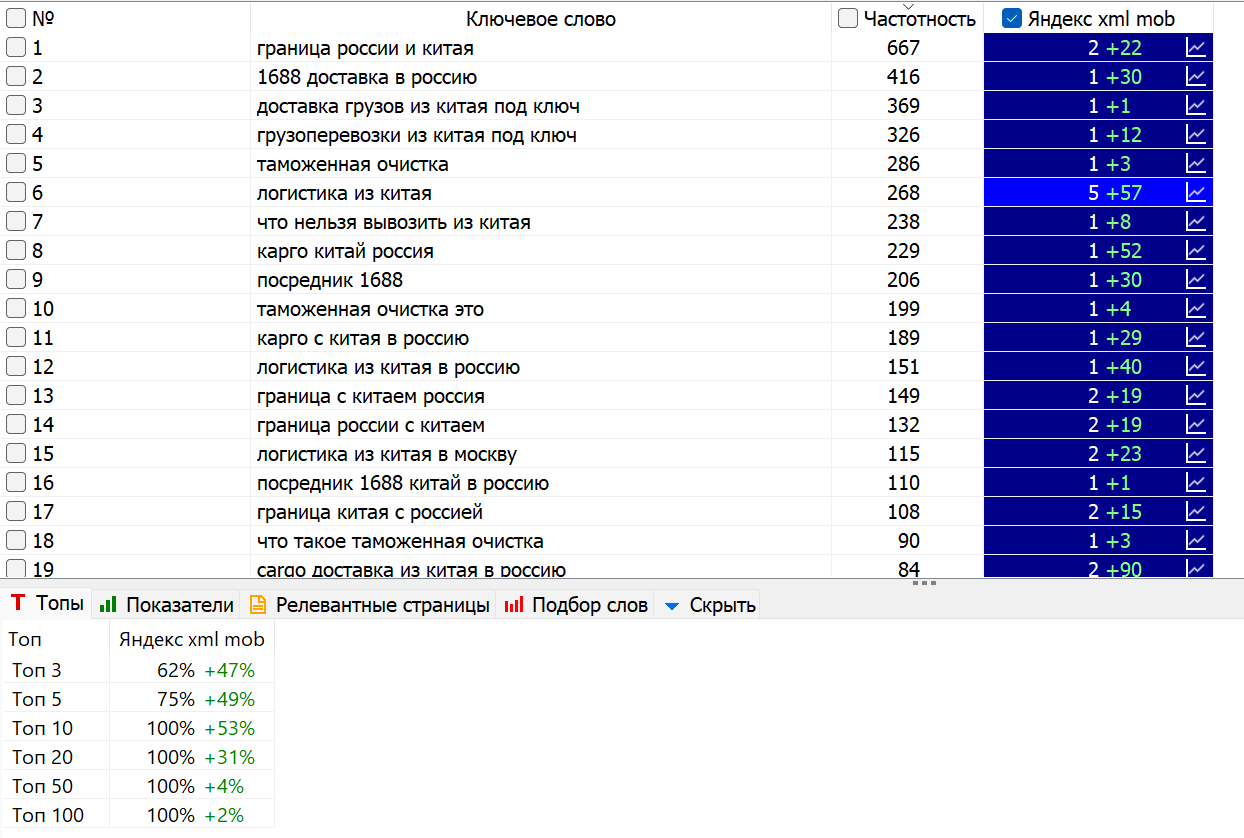Switch to the 'Показатели' tab

(166, 605)
